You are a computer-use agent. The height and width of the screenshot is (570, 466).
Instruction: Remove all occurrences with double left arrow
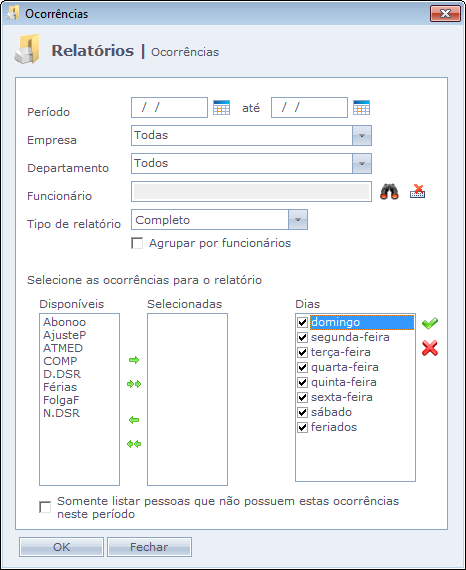[134, 444]
